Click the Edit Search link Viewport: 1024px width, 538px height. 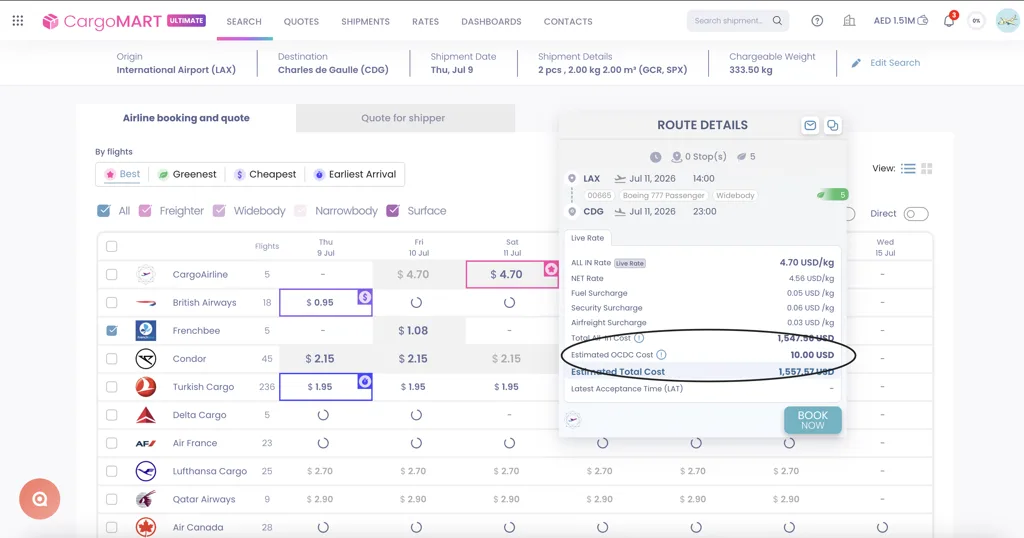pos(894,63)
